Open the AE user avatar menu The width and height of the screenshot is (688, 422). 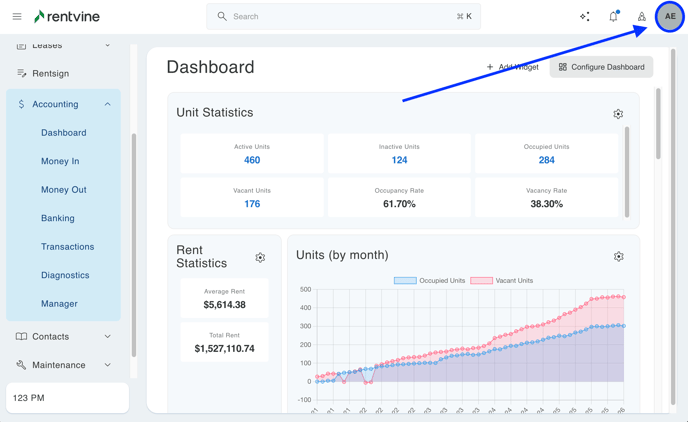coord(670,16)
